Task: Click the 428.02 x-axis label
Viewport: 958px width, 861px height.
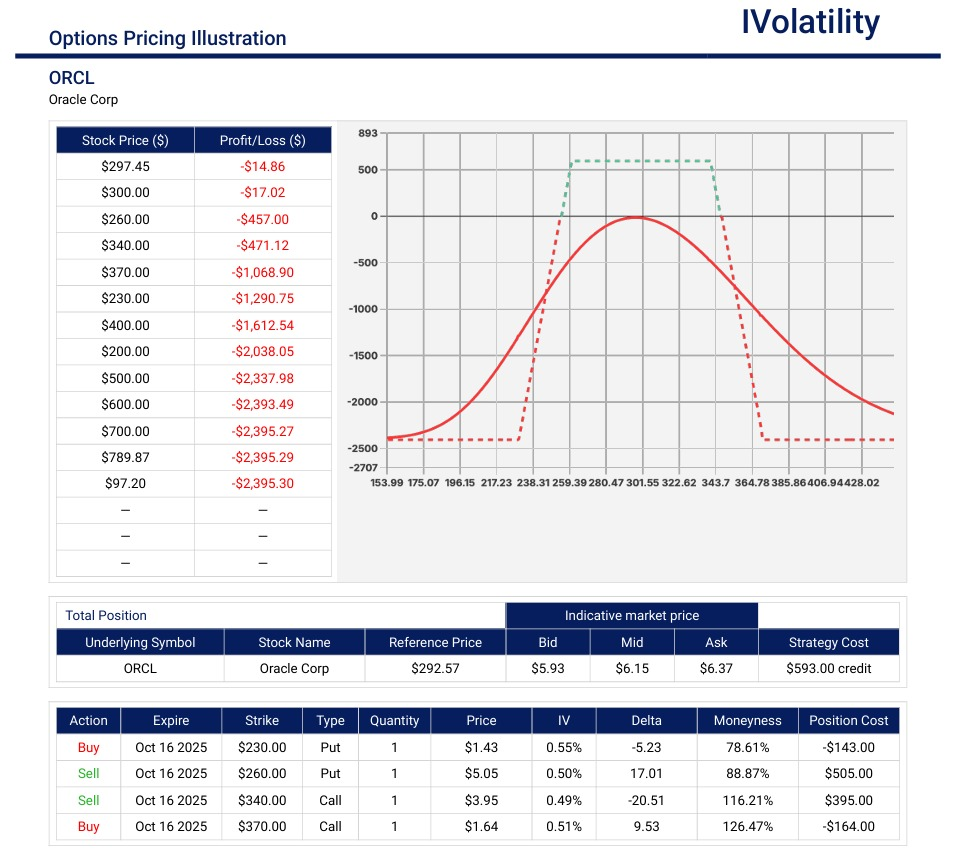Action: 861,483
